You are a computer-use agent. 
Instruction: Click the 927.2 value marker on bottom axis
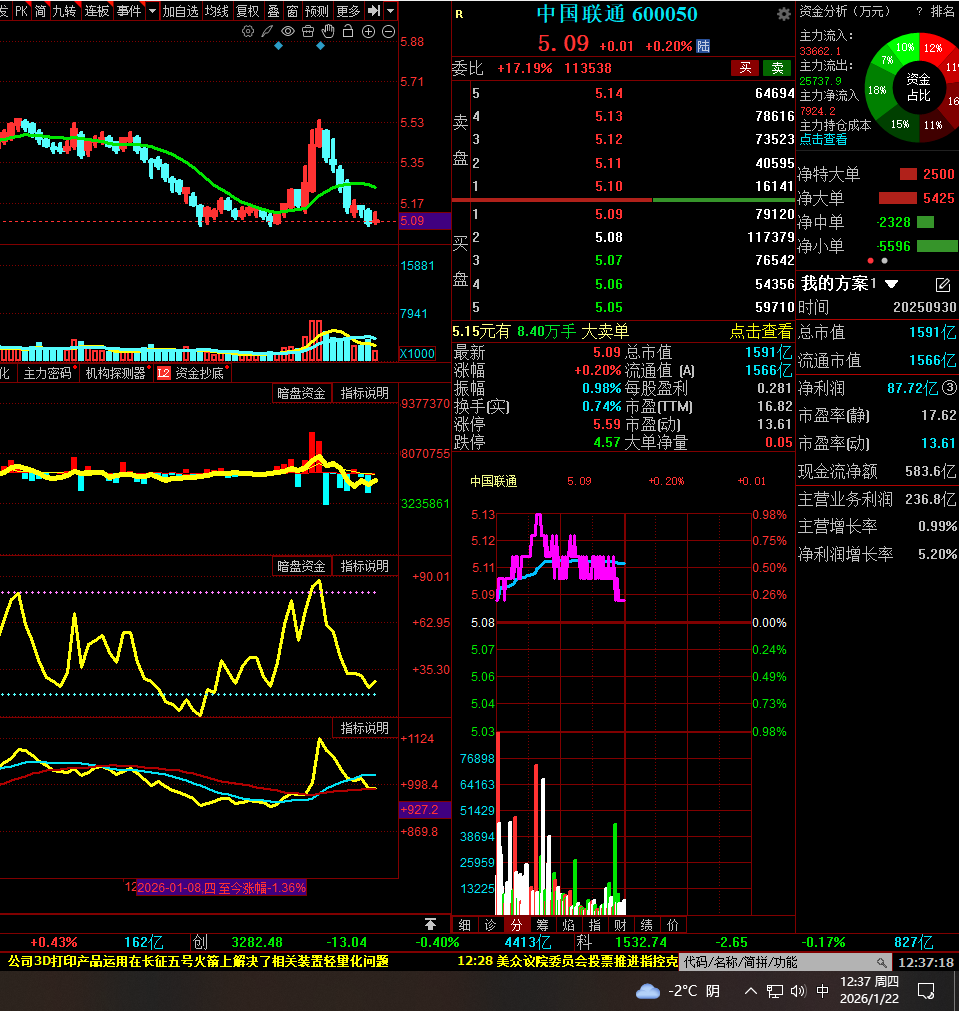pos(424,809)
